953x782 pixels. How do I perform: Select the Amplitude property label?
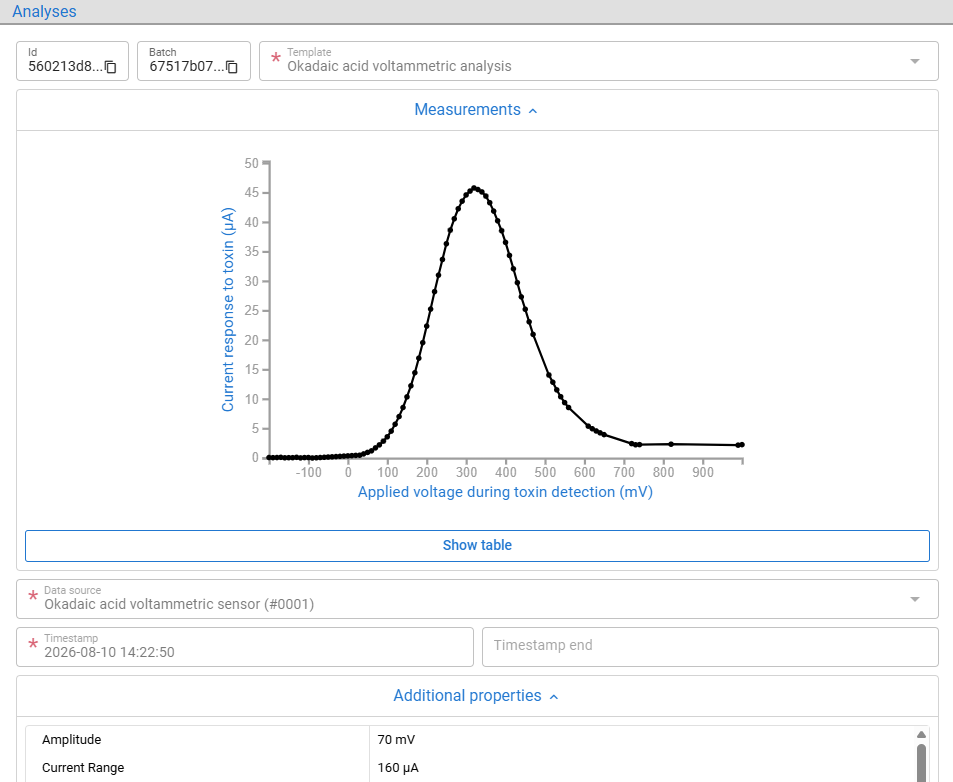tap(72, 739)
